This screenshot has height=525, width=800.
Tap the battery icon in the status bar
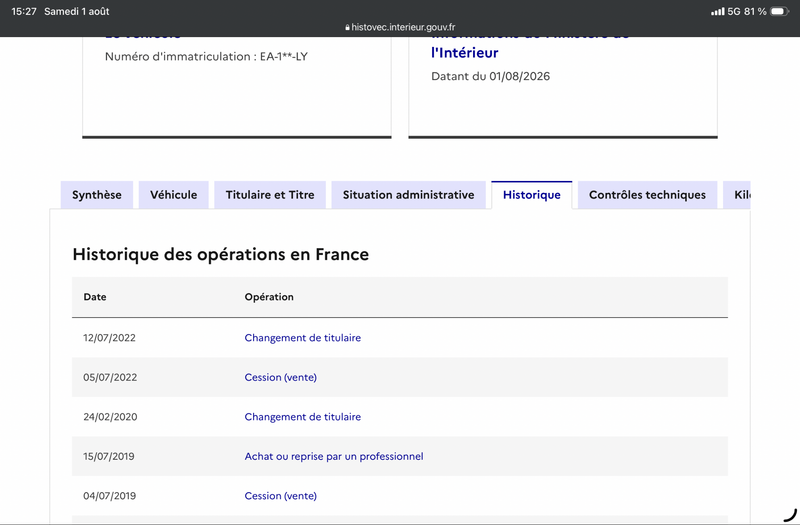tap(780, 11)
